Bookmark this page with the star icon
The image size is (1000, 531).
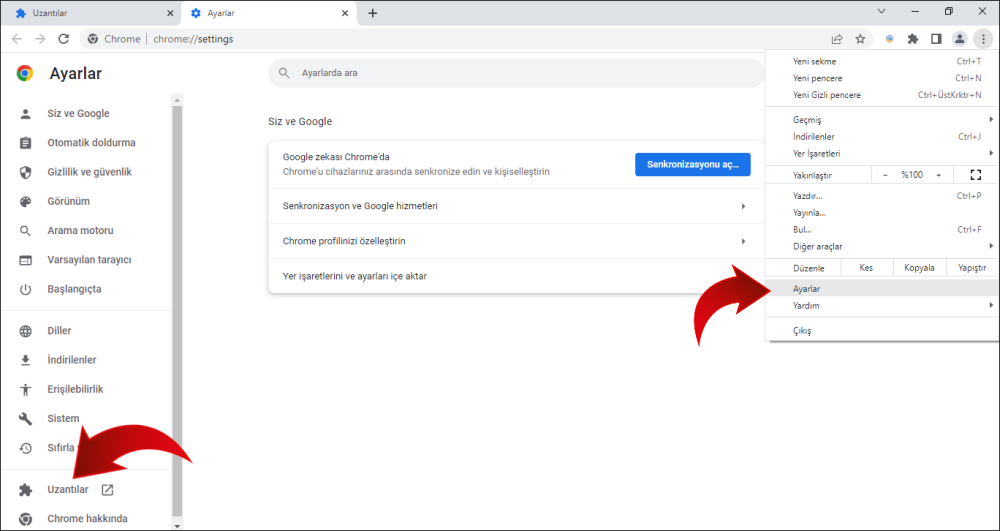click(x=860, y=39)
